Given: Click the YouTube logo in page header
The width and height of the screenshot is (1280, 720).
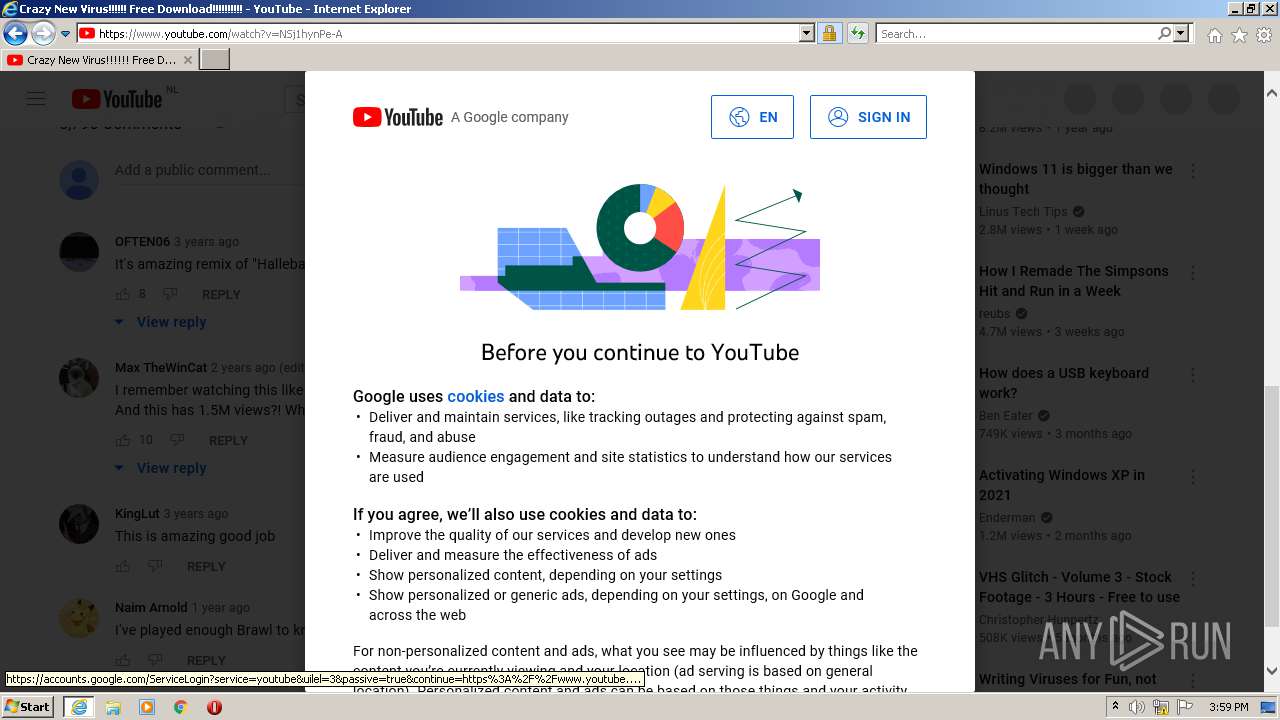Looking at the screenshot, I should [x=117, y=99].
